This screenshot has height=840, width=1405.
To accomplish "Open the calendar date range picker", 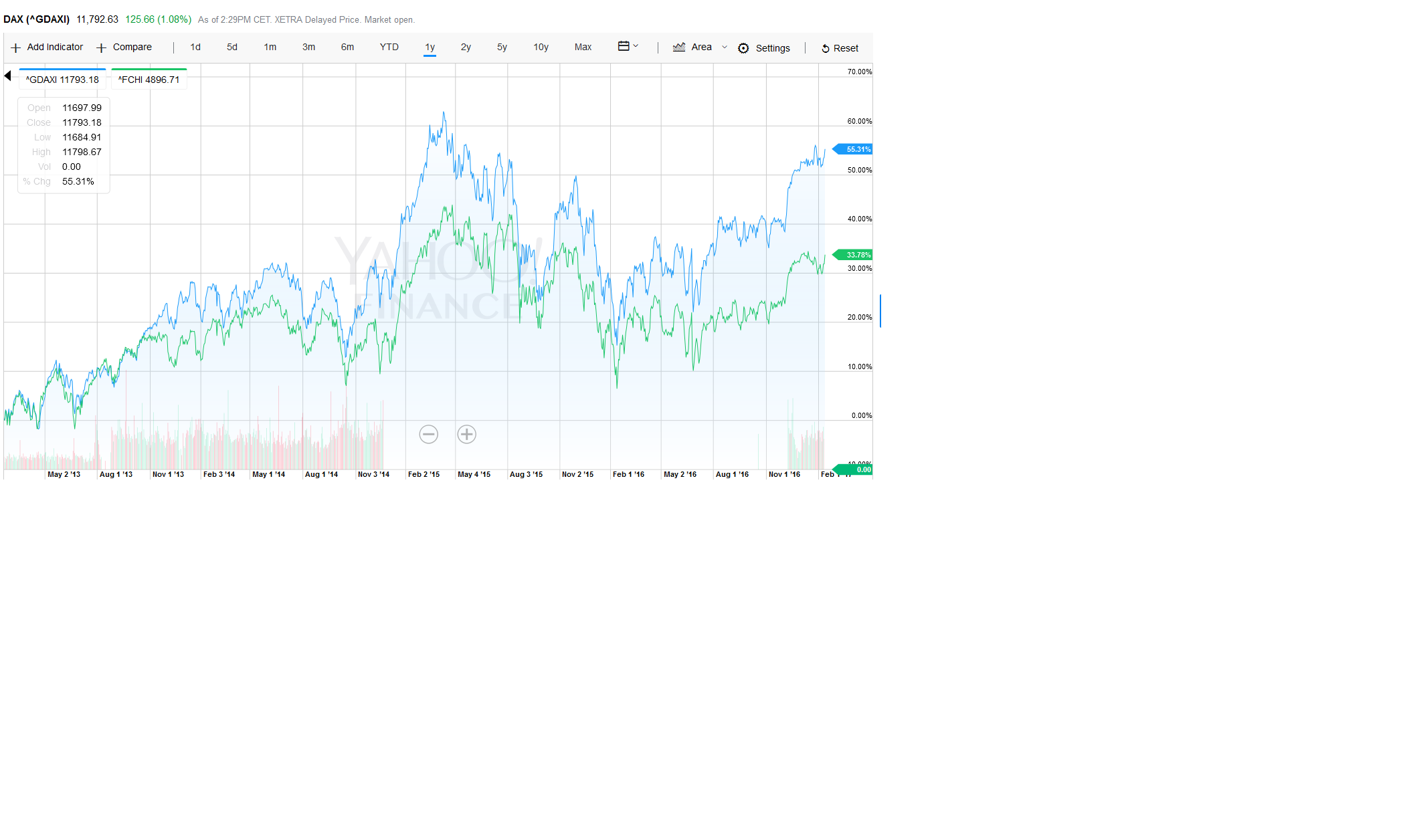I will pos(624,46).
